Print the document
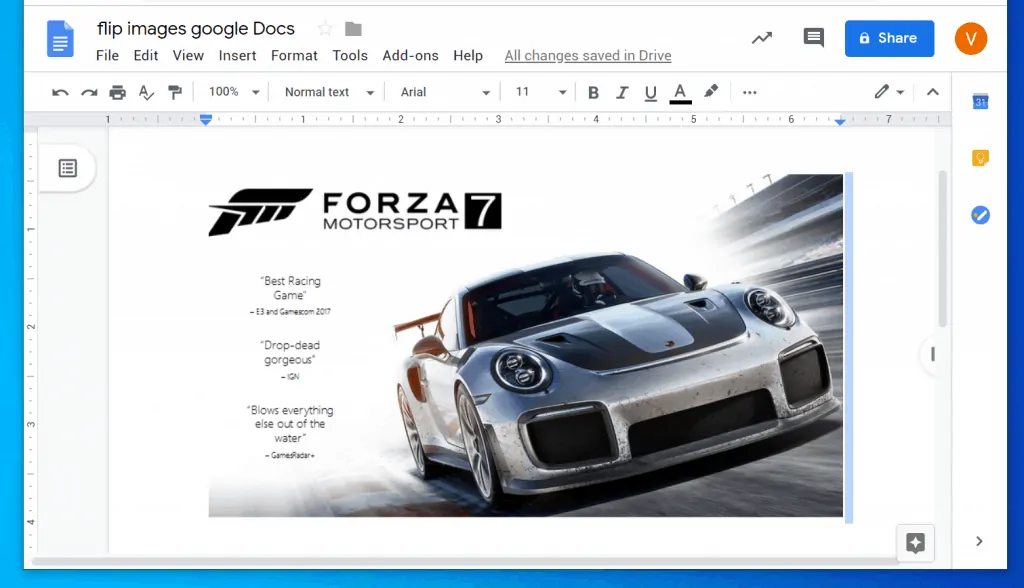The height and width of the screenshot is (588, 1024). coord(118,92)
